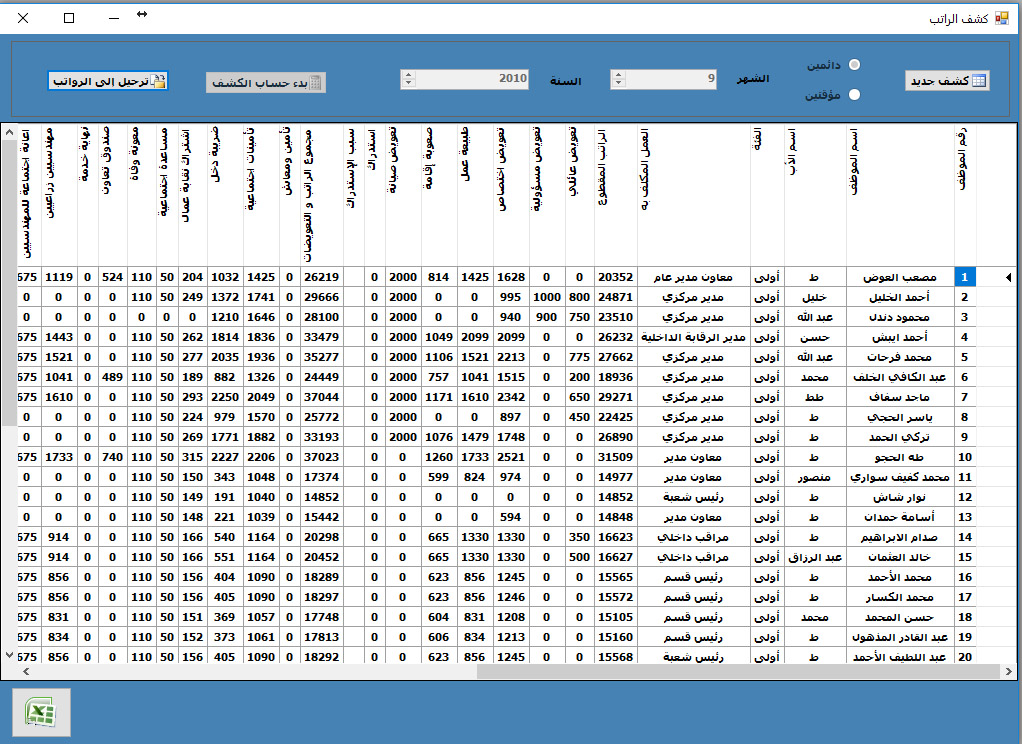Screen dimensions: 1022x744
Task: Click the app icon in the title bar
Action: (x=1002, y=18)
